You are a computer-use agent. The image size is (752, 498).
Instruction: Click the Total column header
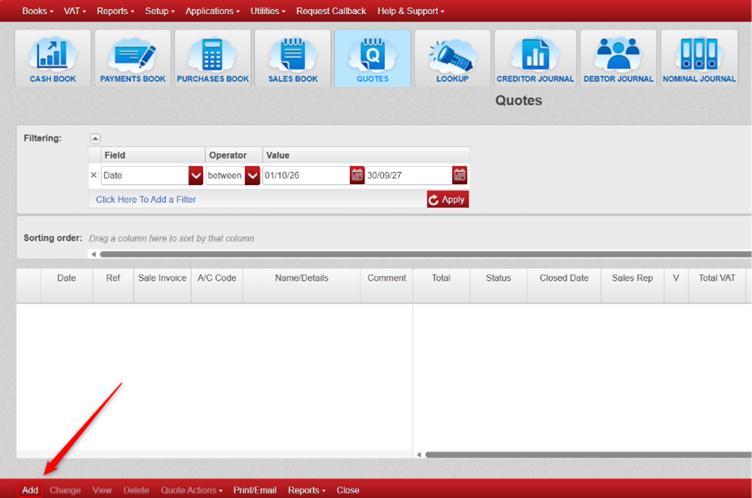tap(441, 285)
